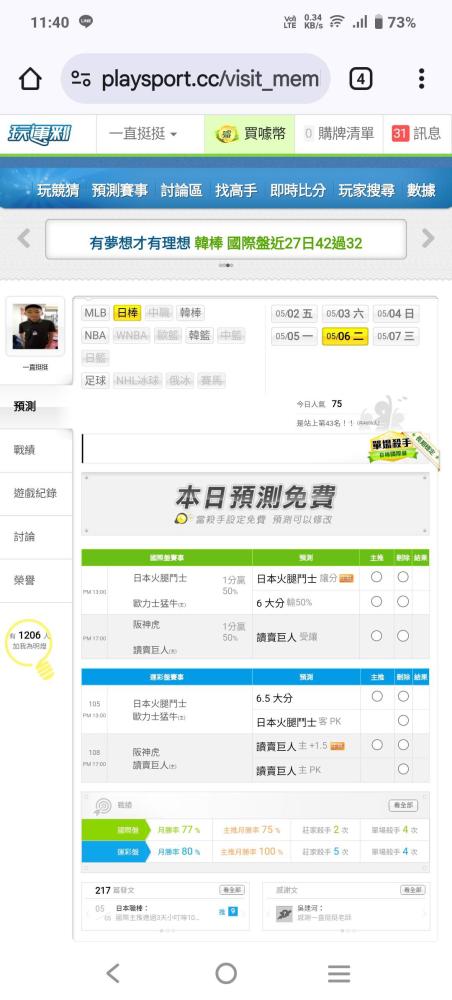The width and height of the screenshot is (452, 1000).
Task: Tap the Android back navigation icon
Action: click(113, 973)
